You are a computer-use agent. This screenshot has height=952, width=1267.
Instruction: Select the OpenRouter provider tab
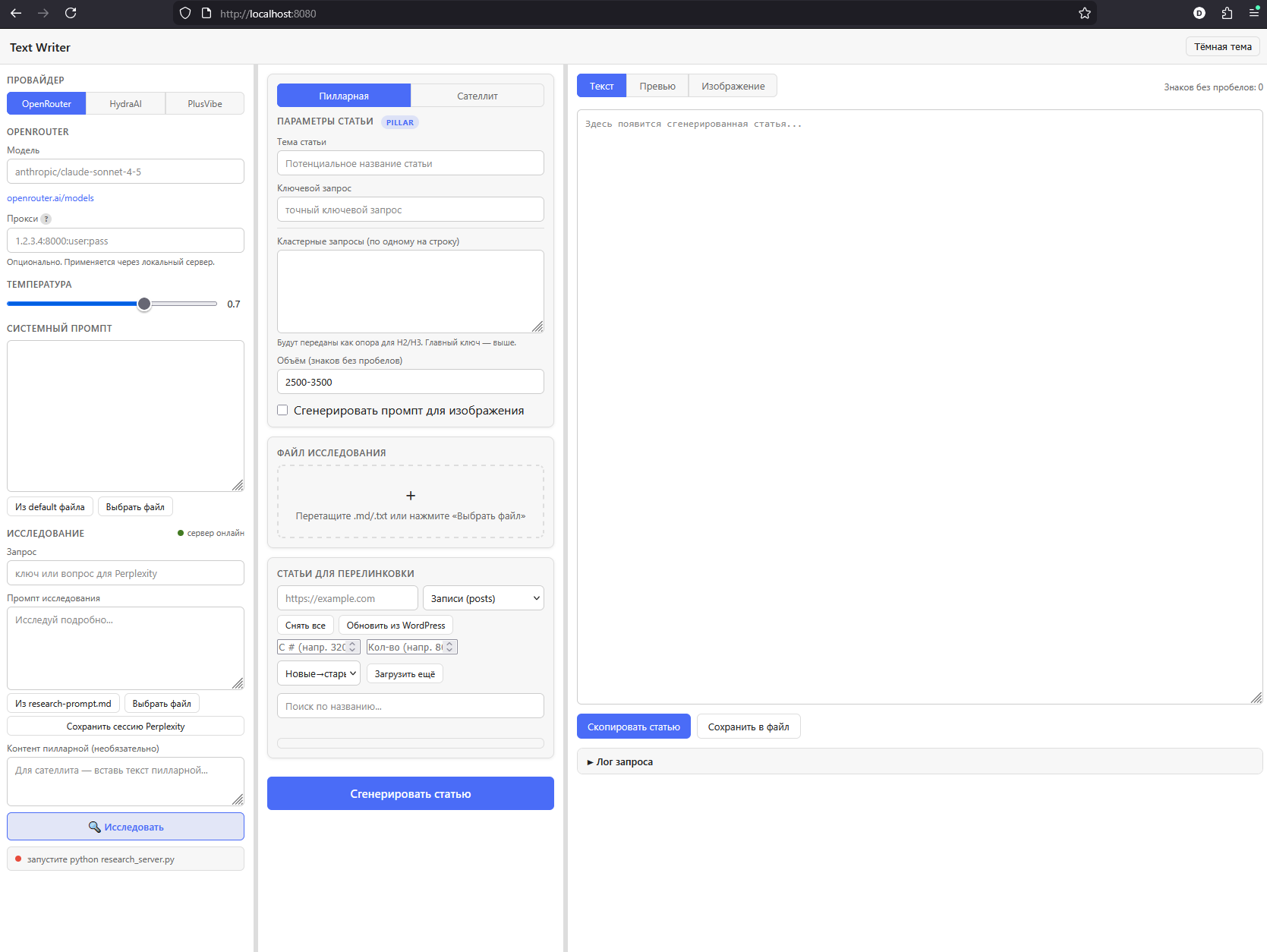click(46, 103)
